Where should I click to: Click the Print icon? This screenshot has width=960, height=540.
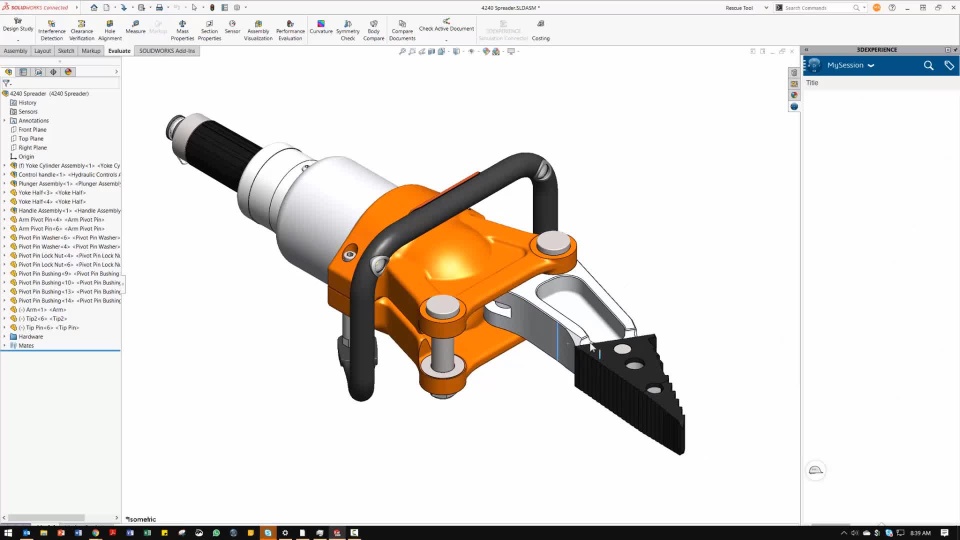click(x=159, y=7)
